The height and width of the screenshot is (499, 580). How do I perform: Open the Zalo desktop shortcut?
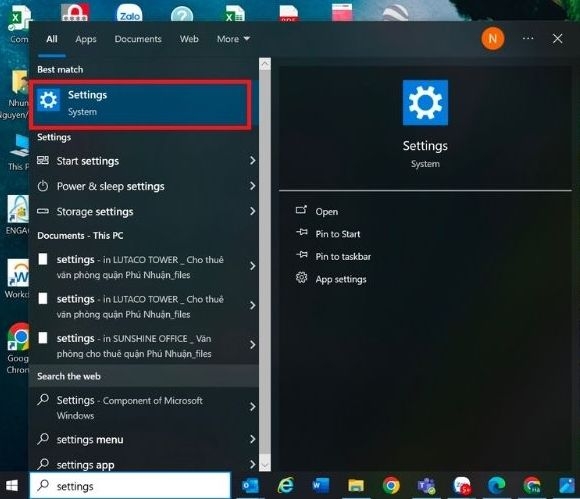[x=129, y=13]
